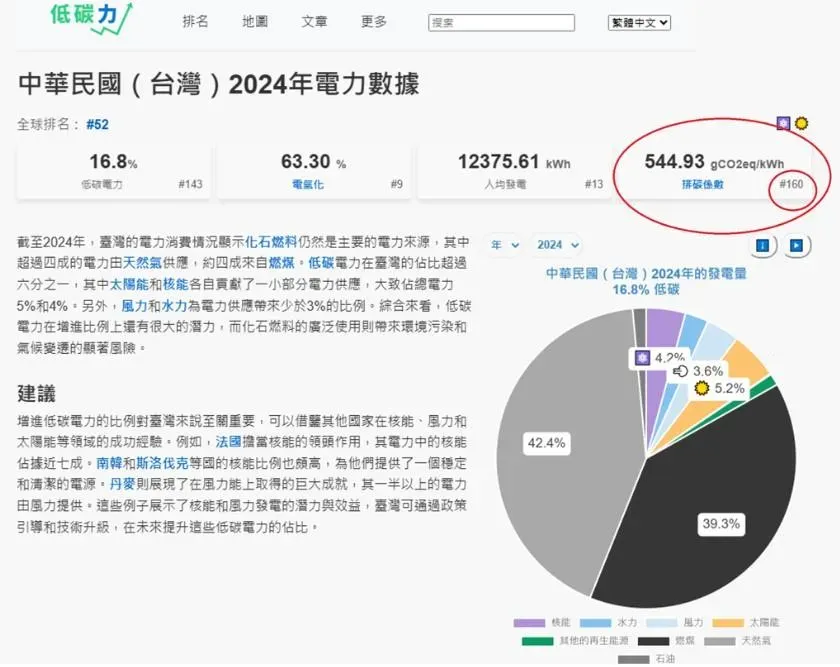Screen dimensions: 840x667
Task: Follow the #52 global ranking link
Action: 98,125
